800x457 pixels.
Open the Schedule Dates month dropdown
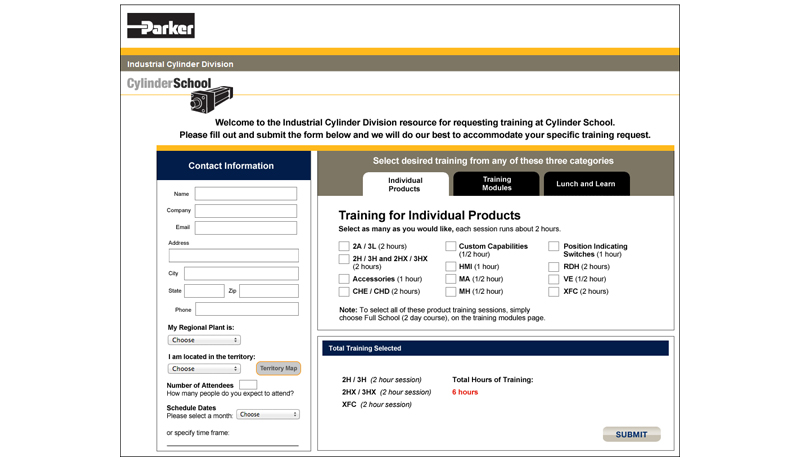click(268, 415)
